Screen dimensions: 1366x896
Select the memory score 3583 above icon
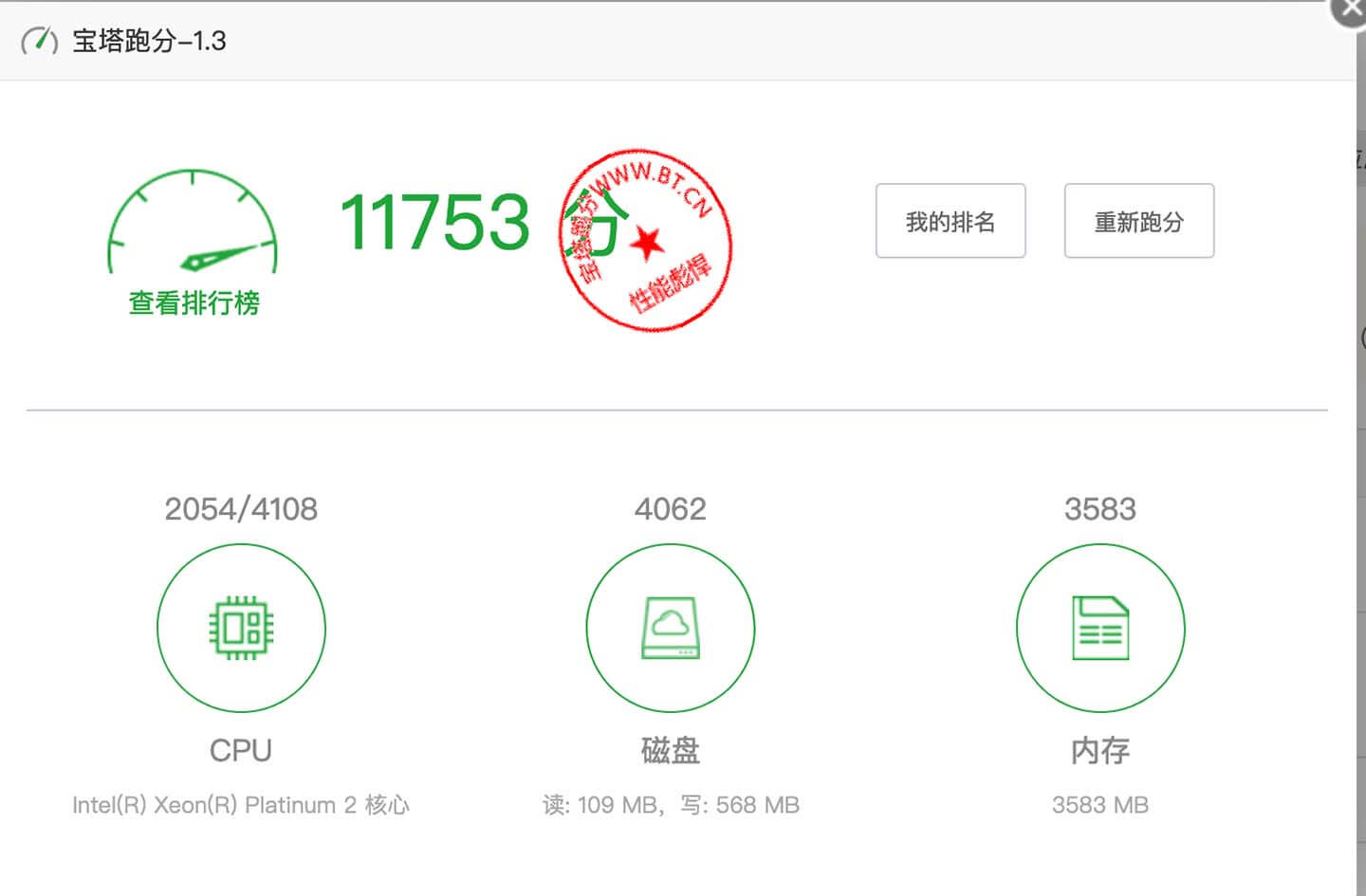tap(1100, 509)
